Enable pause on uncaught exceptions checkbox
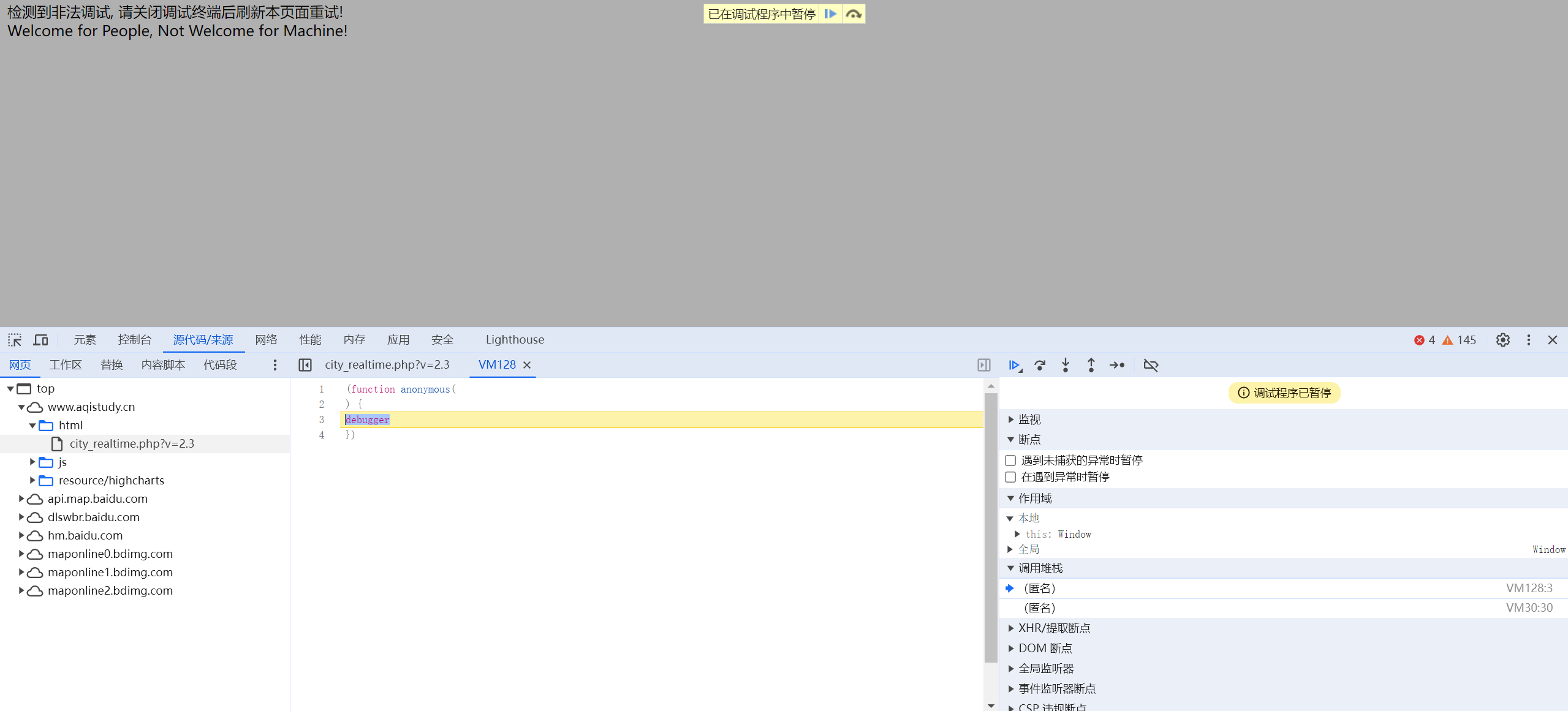The height and width of the screenshot is (711, 1568). tap(1011, 461)
